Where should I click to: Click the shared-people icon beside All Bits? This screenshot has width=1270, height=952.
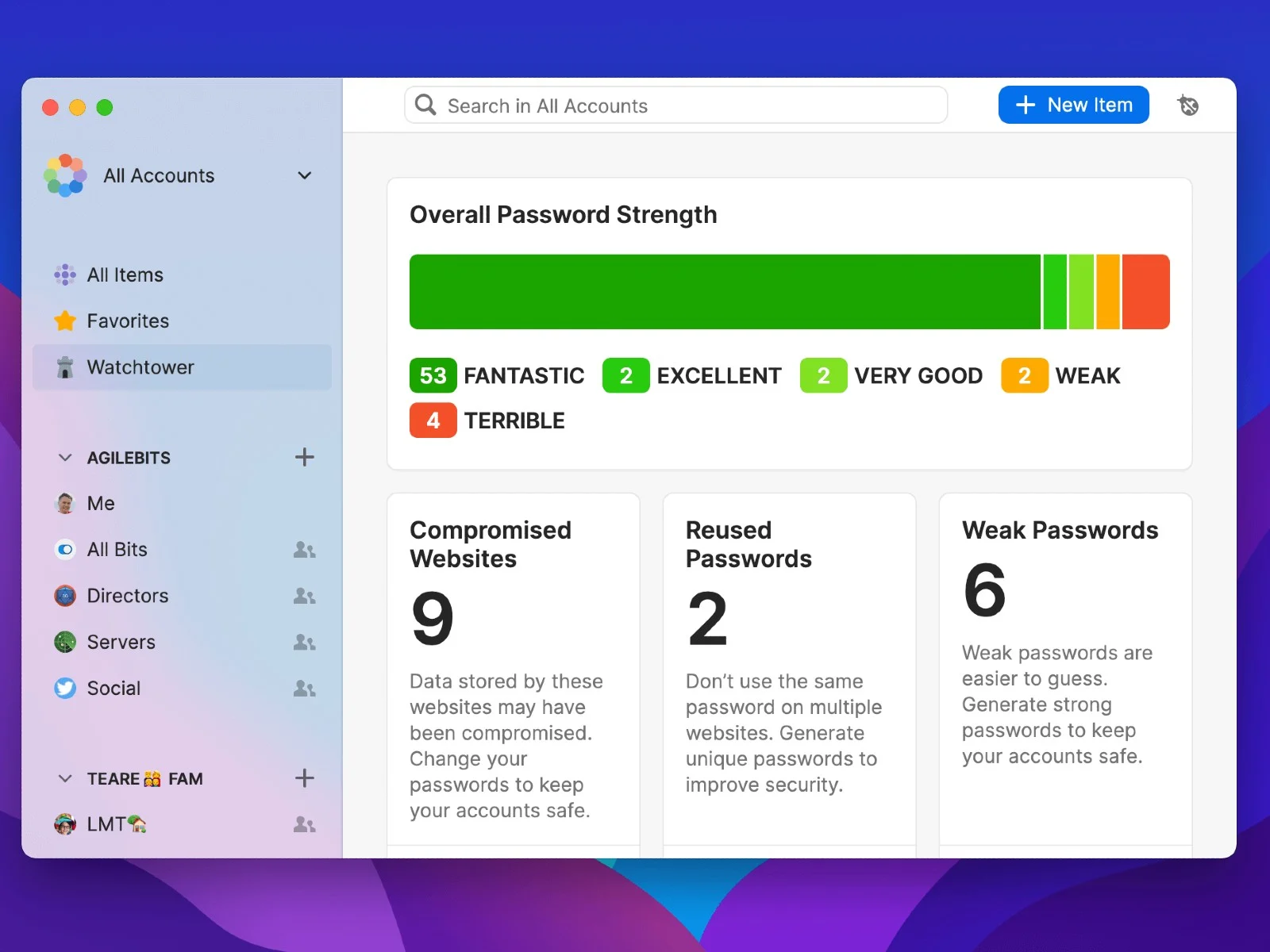305,550
